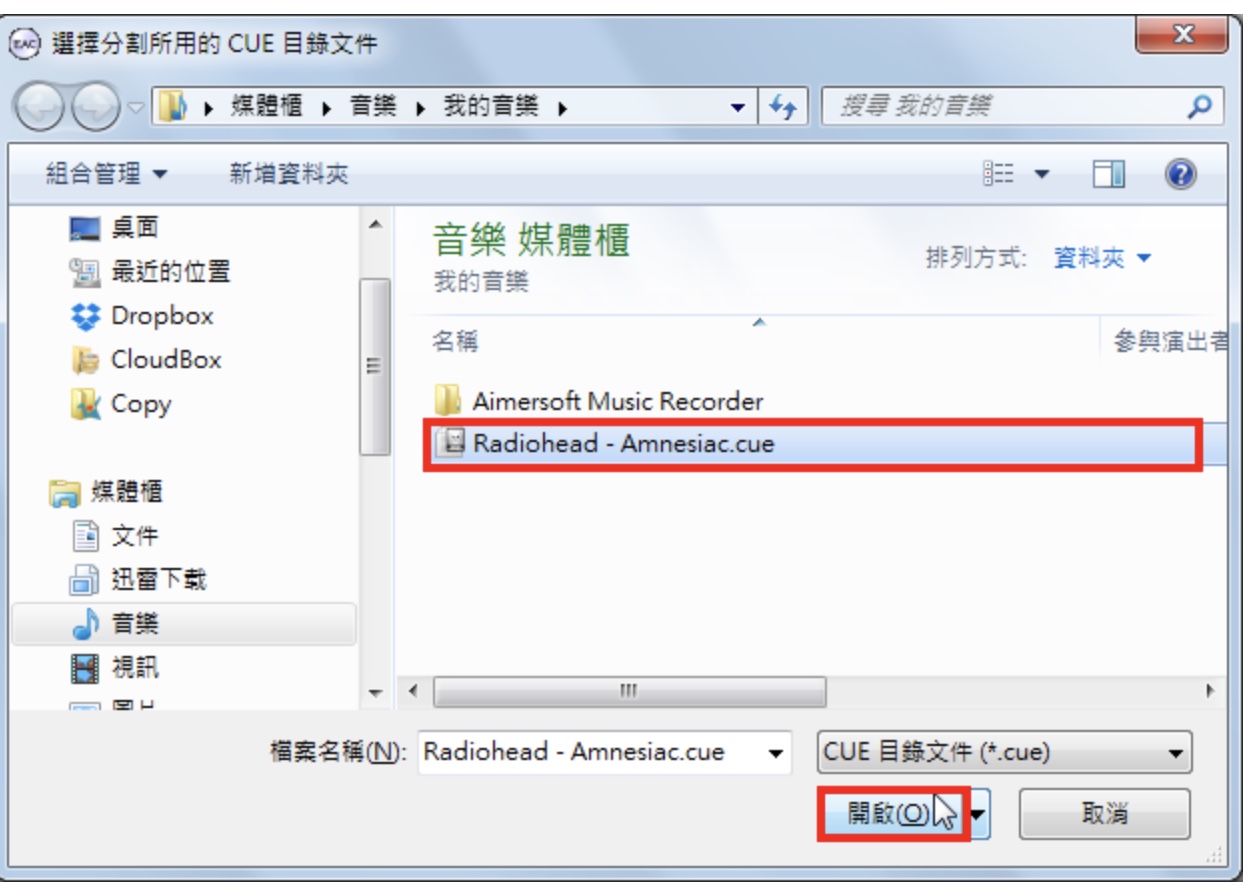The width and height of the screenshot is (1252, 888).
Task: Expand the file name history dropdown arrow
Action: pos(775,754)
